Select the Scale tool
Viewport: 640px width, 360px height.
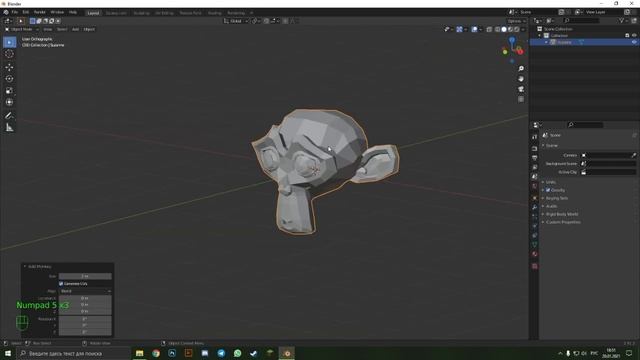tap(9, 91)
